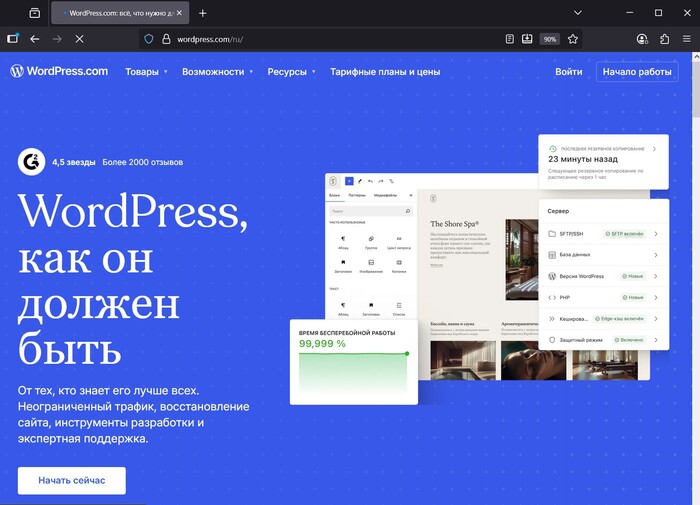Open Тарифные планы и цены
Screen dimensions: 700x505
point(385,72)
